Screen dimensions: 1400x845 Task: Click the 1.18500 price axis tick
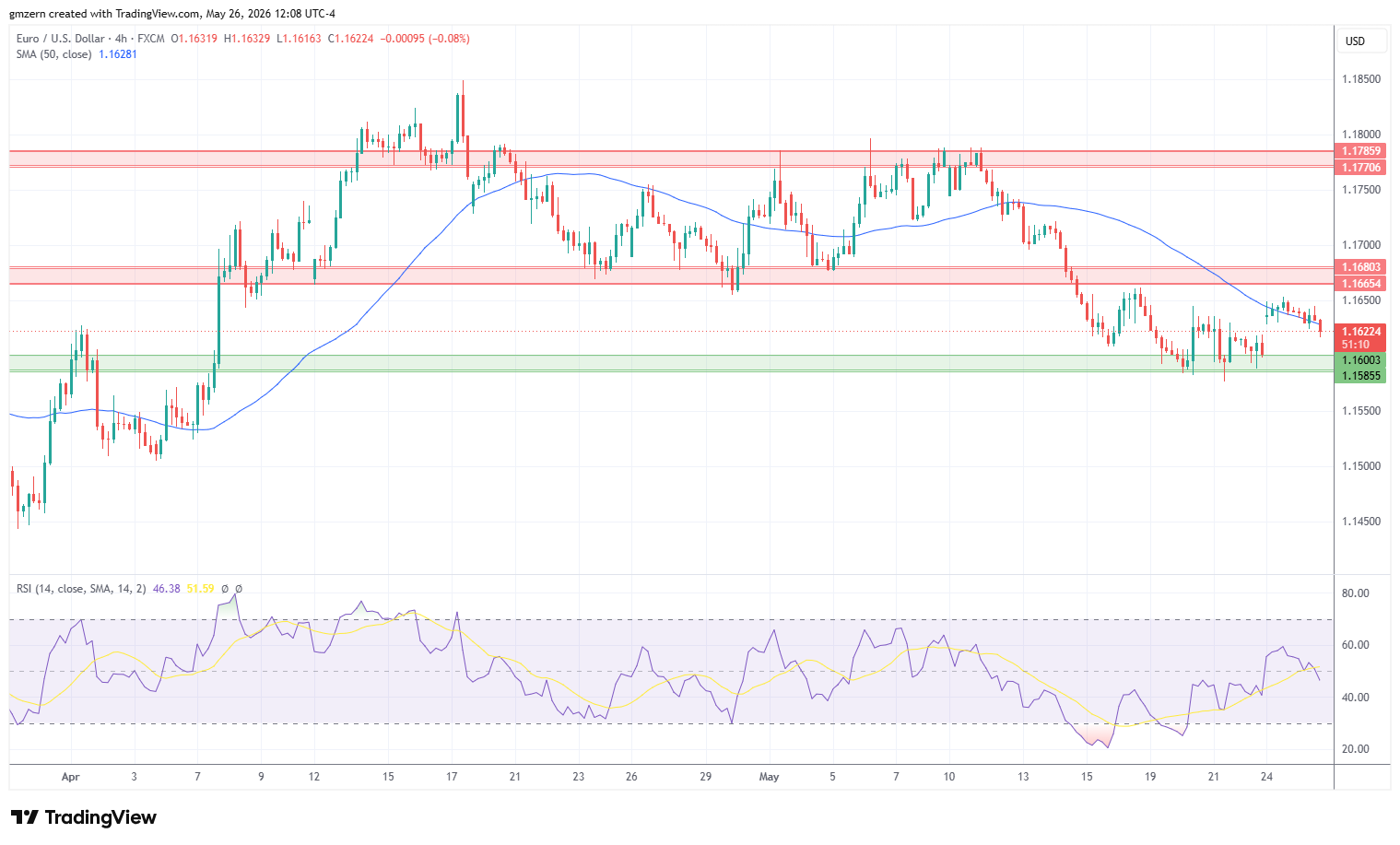click(1361, 79)
